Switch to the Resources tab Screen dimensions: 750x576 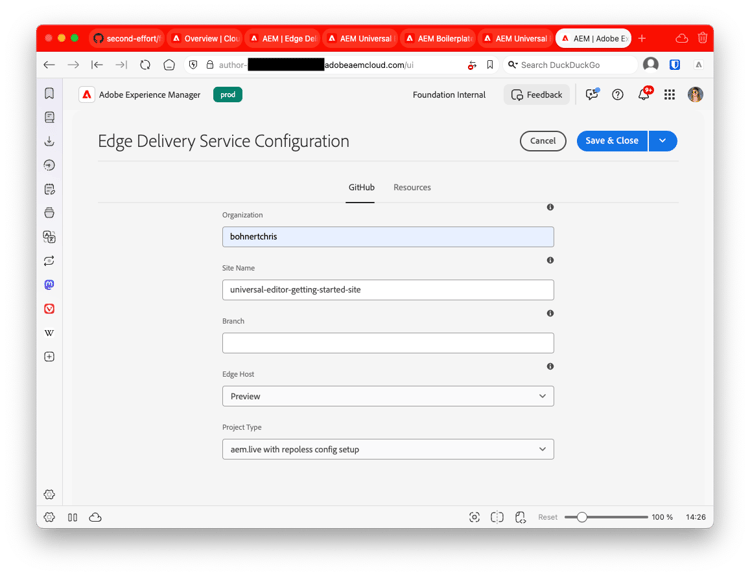(x=412, y=188)
